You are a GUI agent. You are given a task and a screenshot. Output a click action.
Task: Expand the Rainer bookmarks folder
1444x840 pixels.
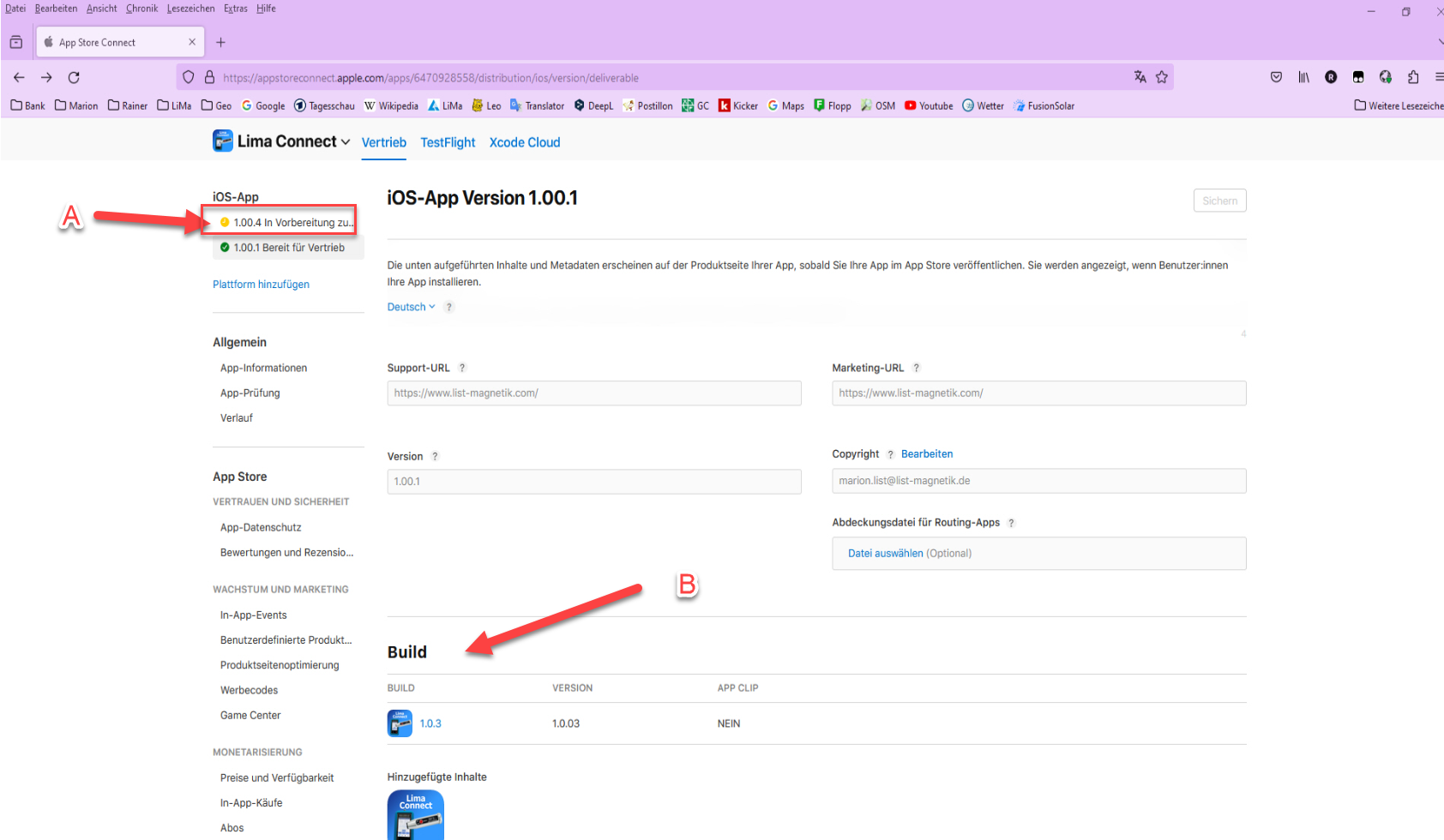click(x=128, y=105)
